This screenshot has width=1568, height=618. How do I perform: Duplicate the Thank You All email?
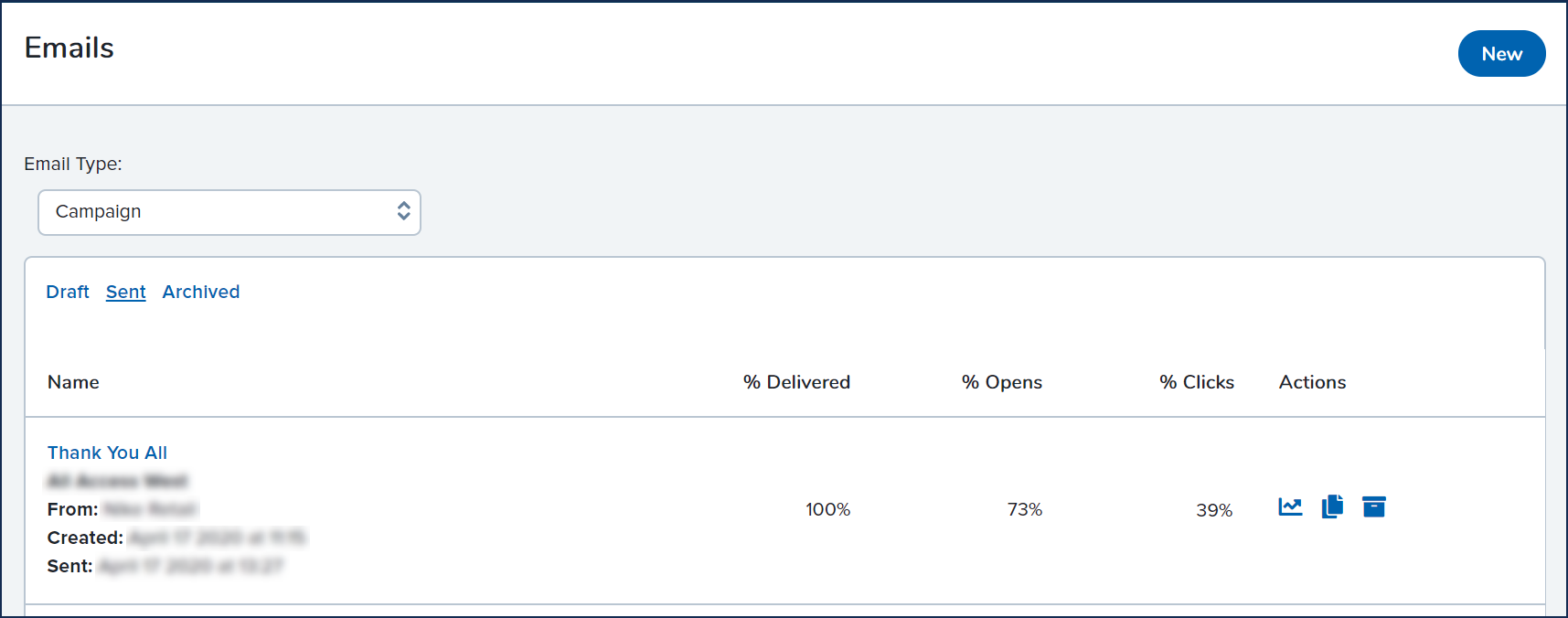[1332, 506]
